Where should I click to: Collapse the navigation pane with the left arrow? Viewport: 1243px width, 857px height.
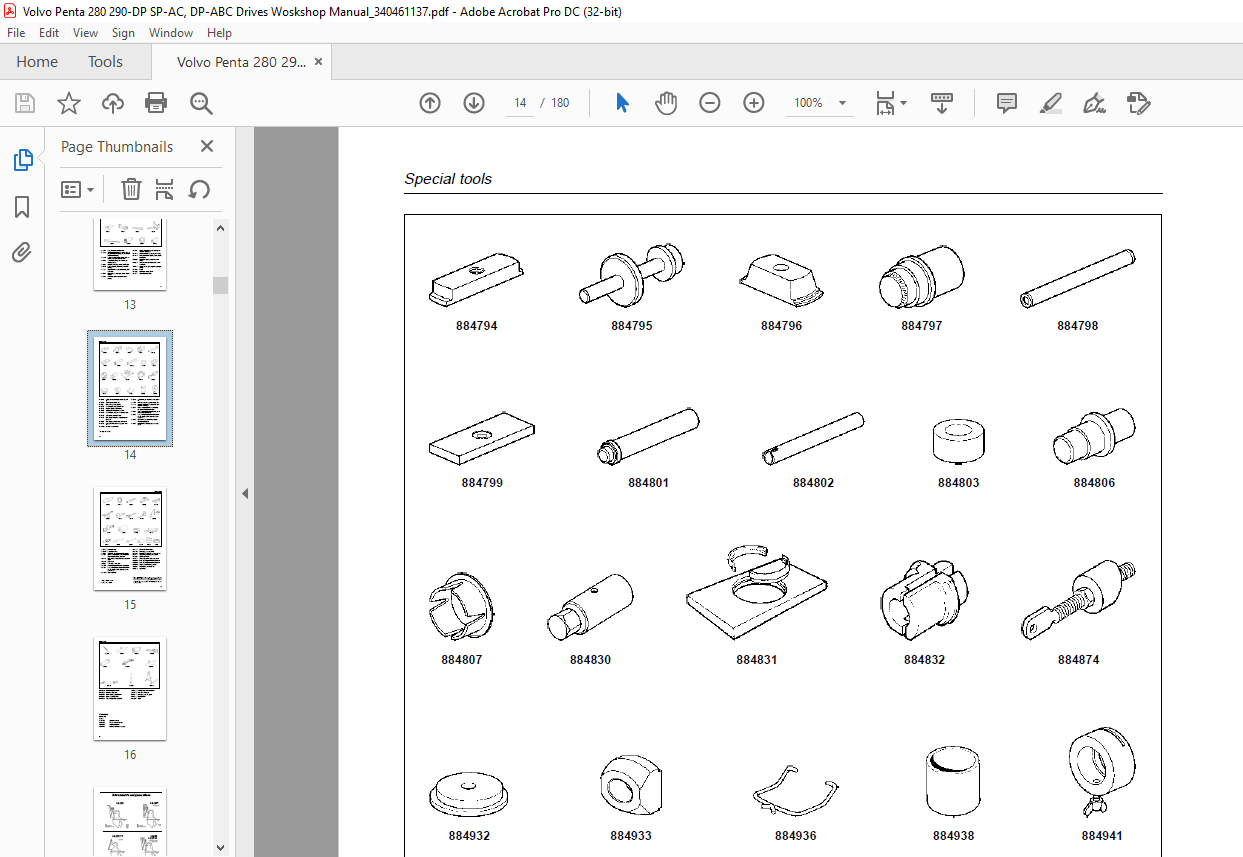[x=245, y=493]
